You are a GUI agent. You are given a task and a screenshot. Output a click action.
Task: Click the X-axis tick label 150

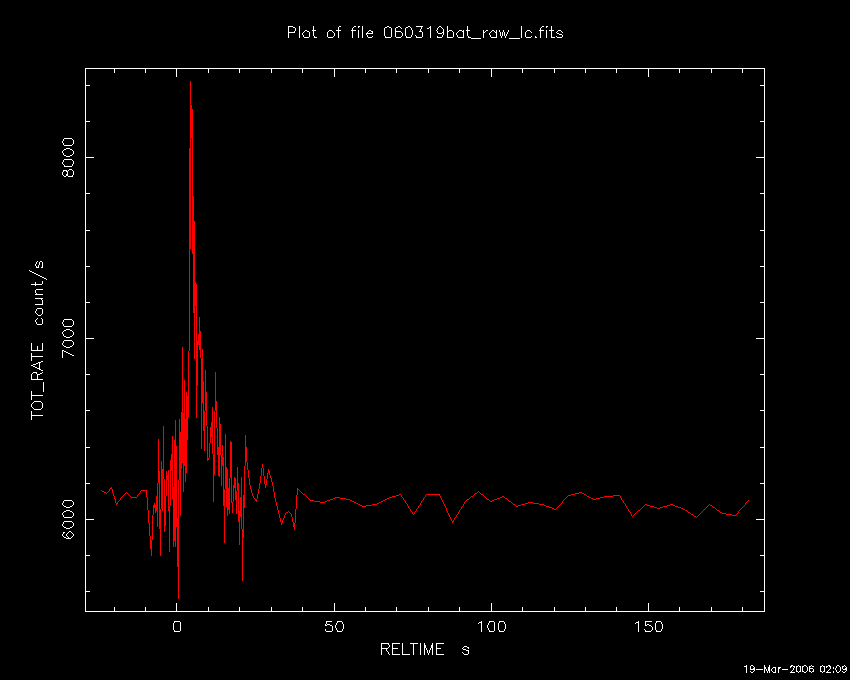click(x=648, y=627)
